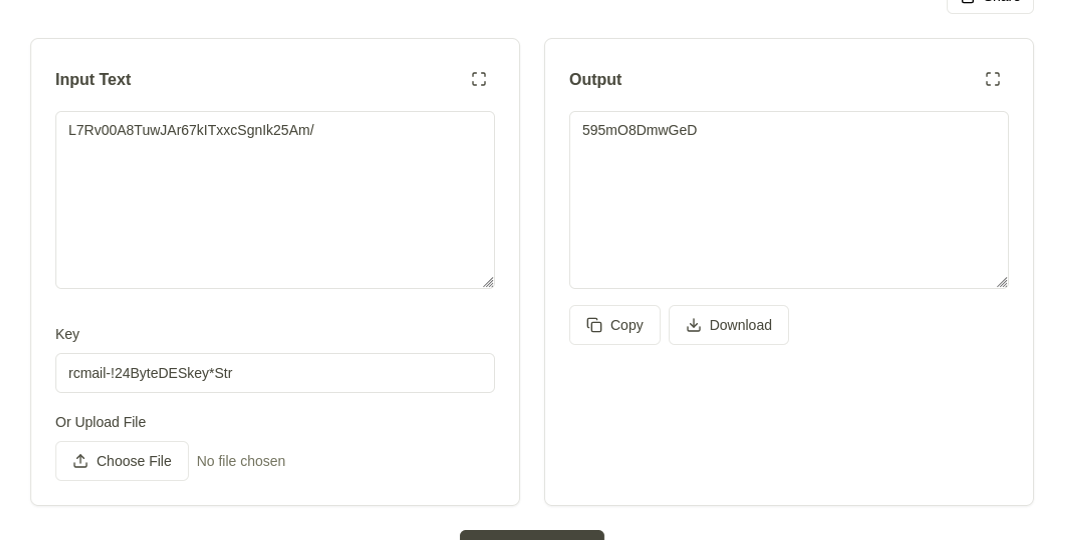Click the "No file chosen" text

(x=241, y=461)
